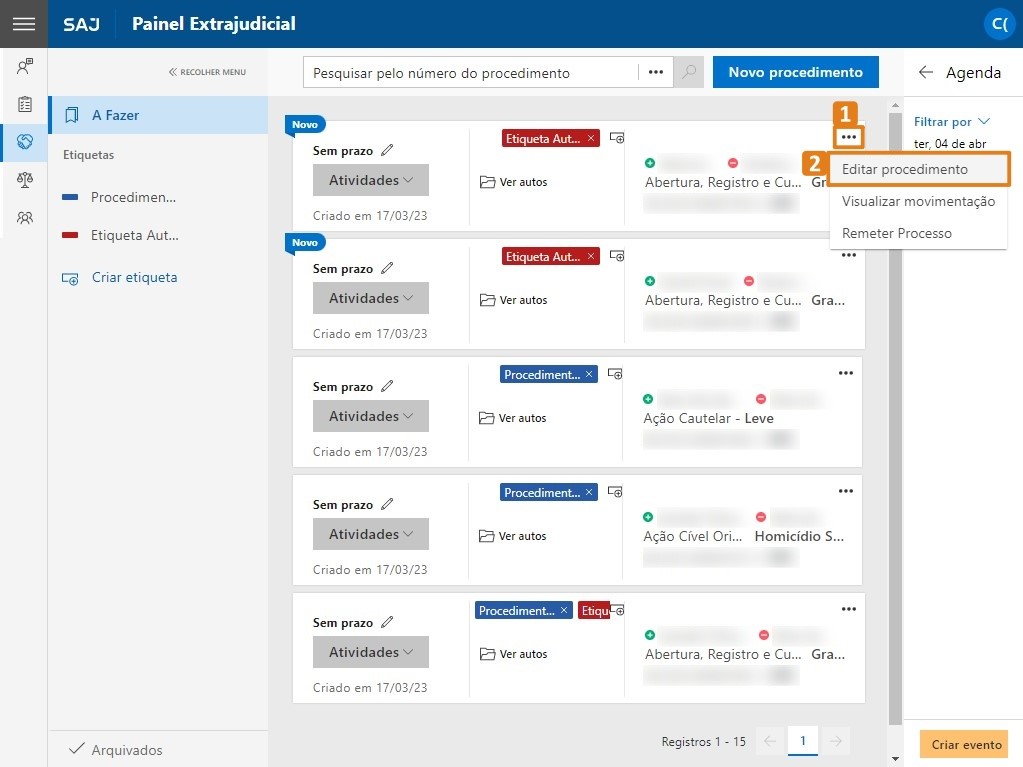This screenshot has width=1023, height=767.
Task: Open the scales of justice sidebar icon
Action: (x=25, y=179)
